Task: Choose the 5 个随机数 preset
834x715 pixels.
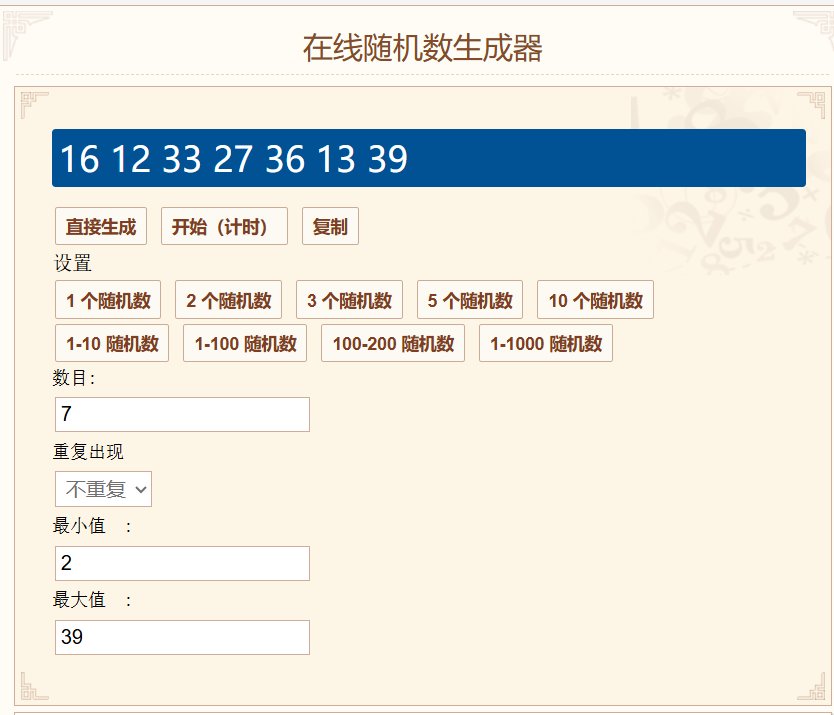Action: [470, 300]
